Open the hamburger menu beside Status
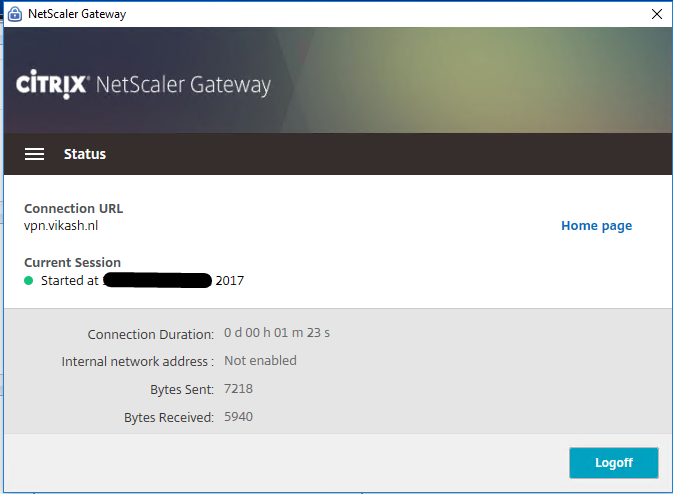 tap(34, 154)
